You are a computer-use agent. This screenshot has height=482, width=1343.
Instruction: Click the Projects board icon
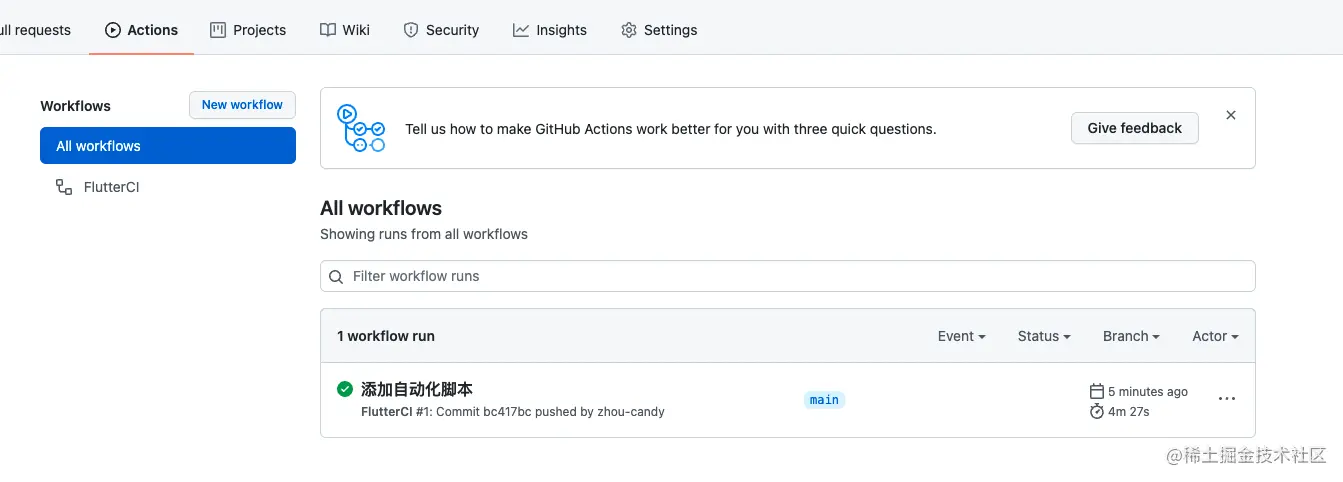218,30
